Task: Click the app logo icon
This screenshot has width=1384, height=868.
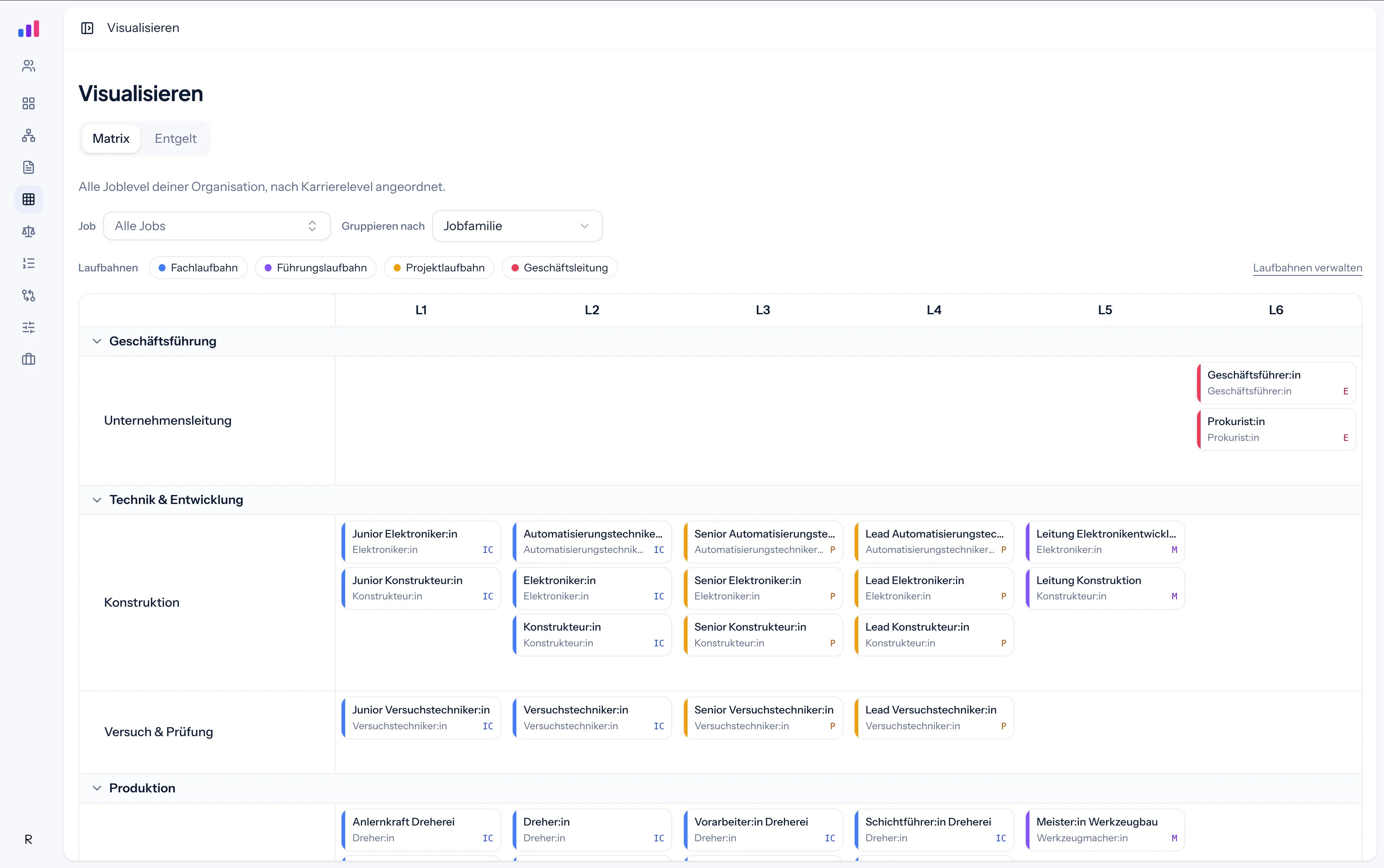Action: [29, 29]
